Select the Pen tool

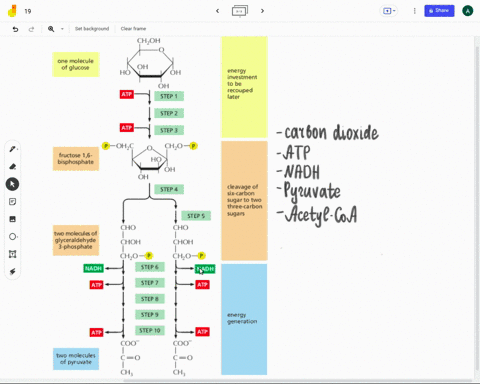click(x=13, y=149)
